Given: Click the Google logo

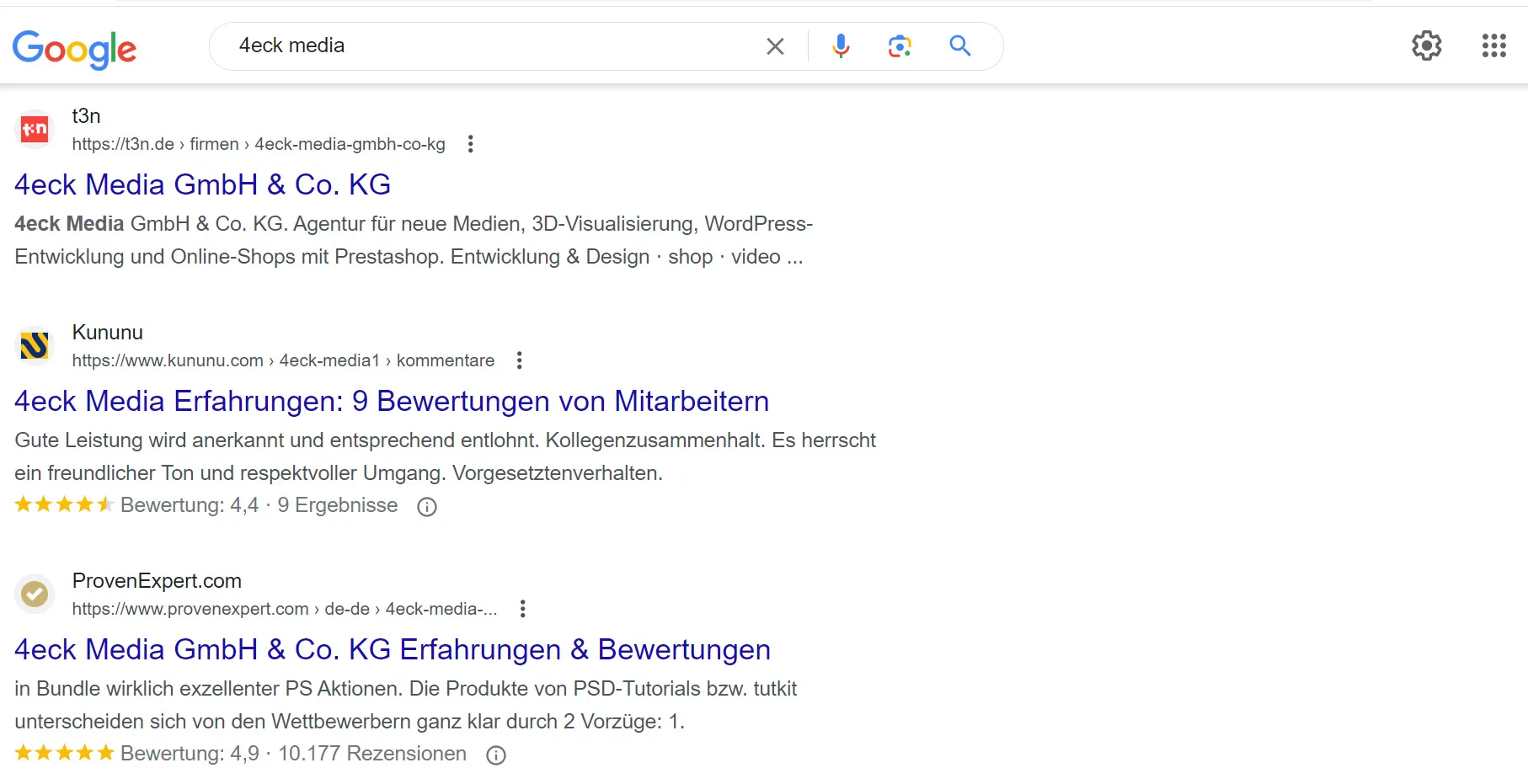Looking at the screenshot, I should [x=74, y=49].
